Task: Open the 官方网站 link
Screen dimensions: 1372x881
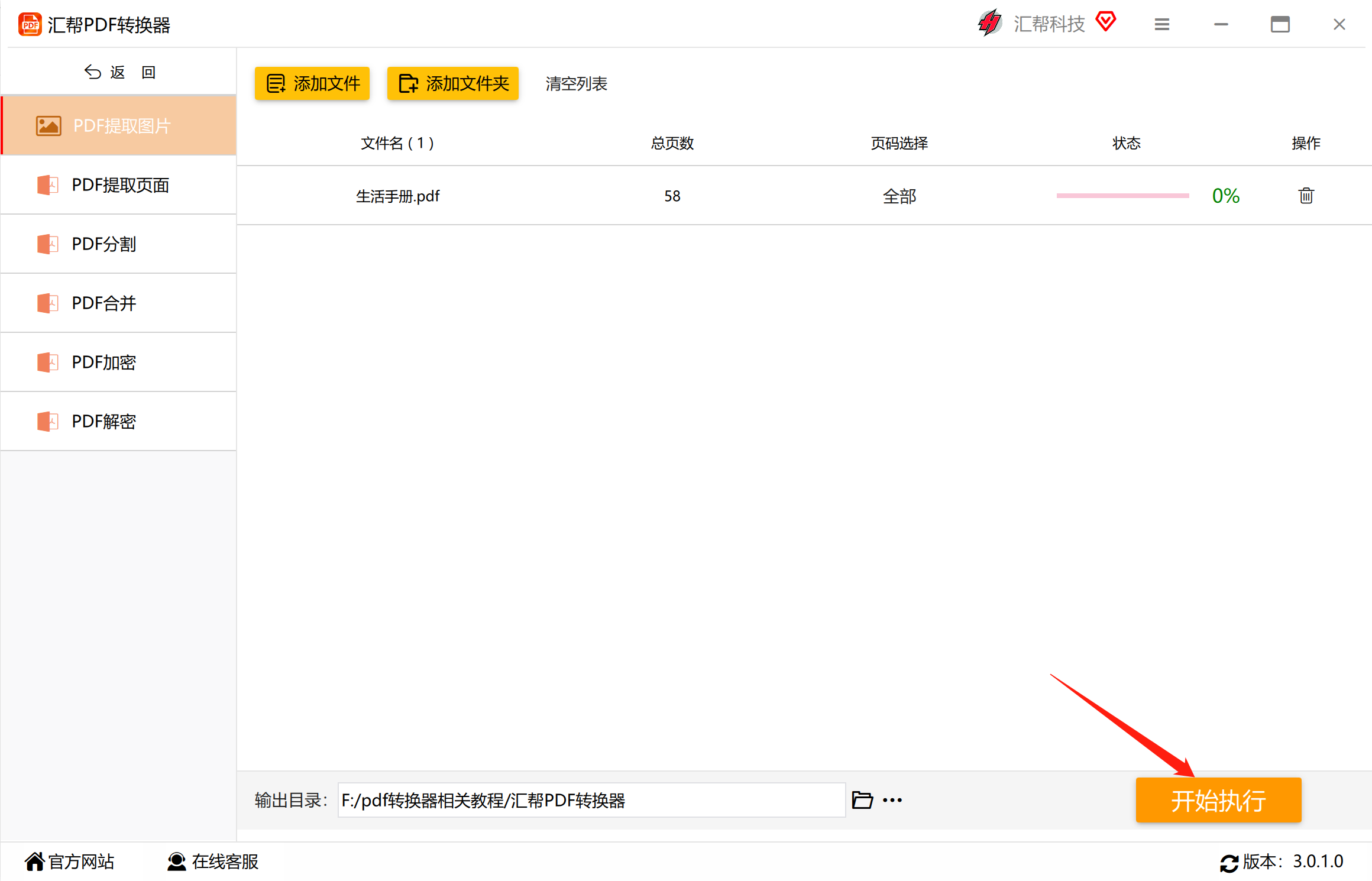Action: (x=81, y=862)
